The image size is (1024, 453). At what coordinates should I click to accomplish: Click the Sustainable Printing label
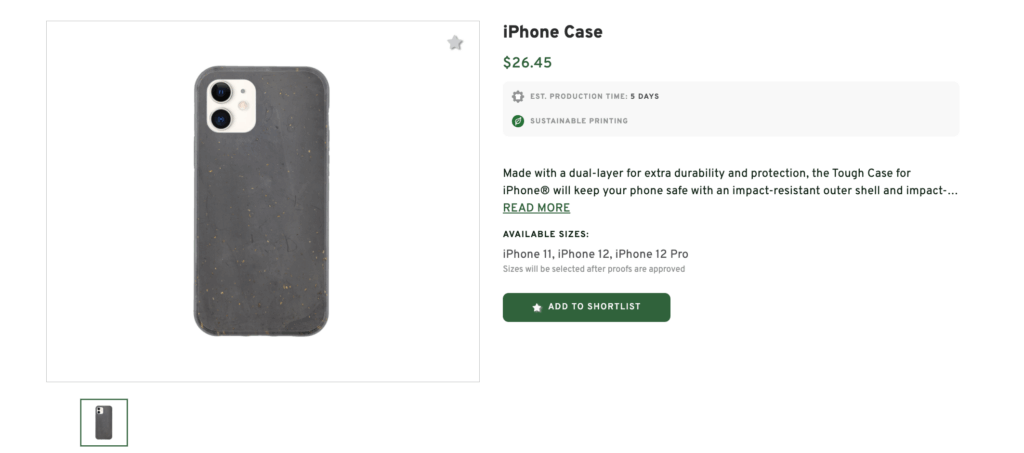(579, 121)
